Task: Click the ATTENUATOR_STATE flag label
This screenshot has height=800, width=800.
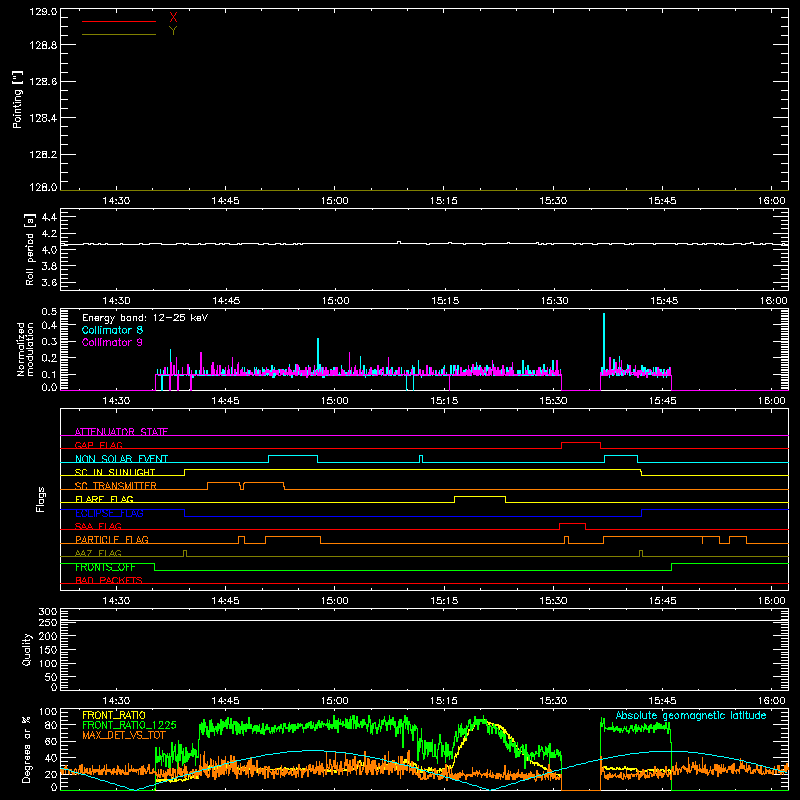Action: tap(121, 432)
